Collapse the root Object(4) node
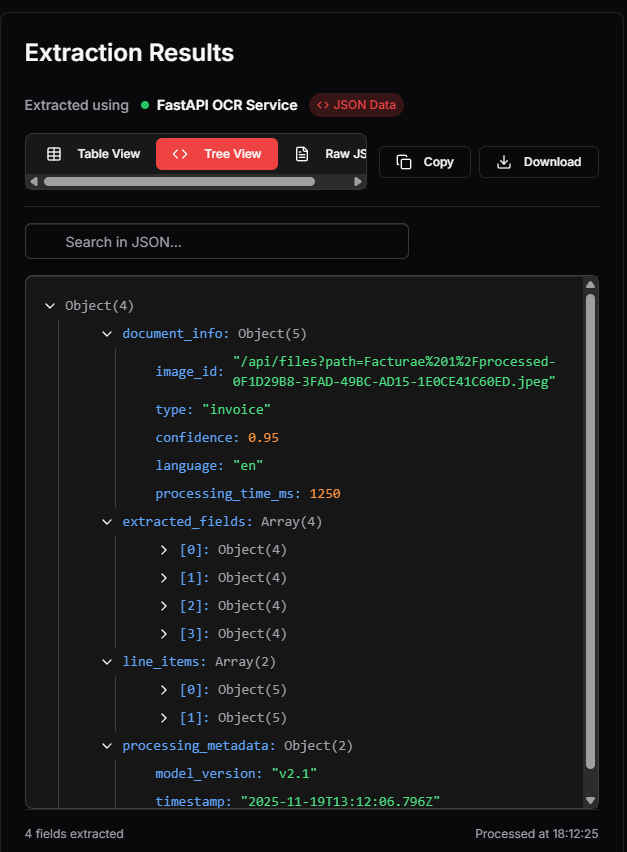Image resolution: width=627 pixels, height=852 pixels. tap(50, 306)
